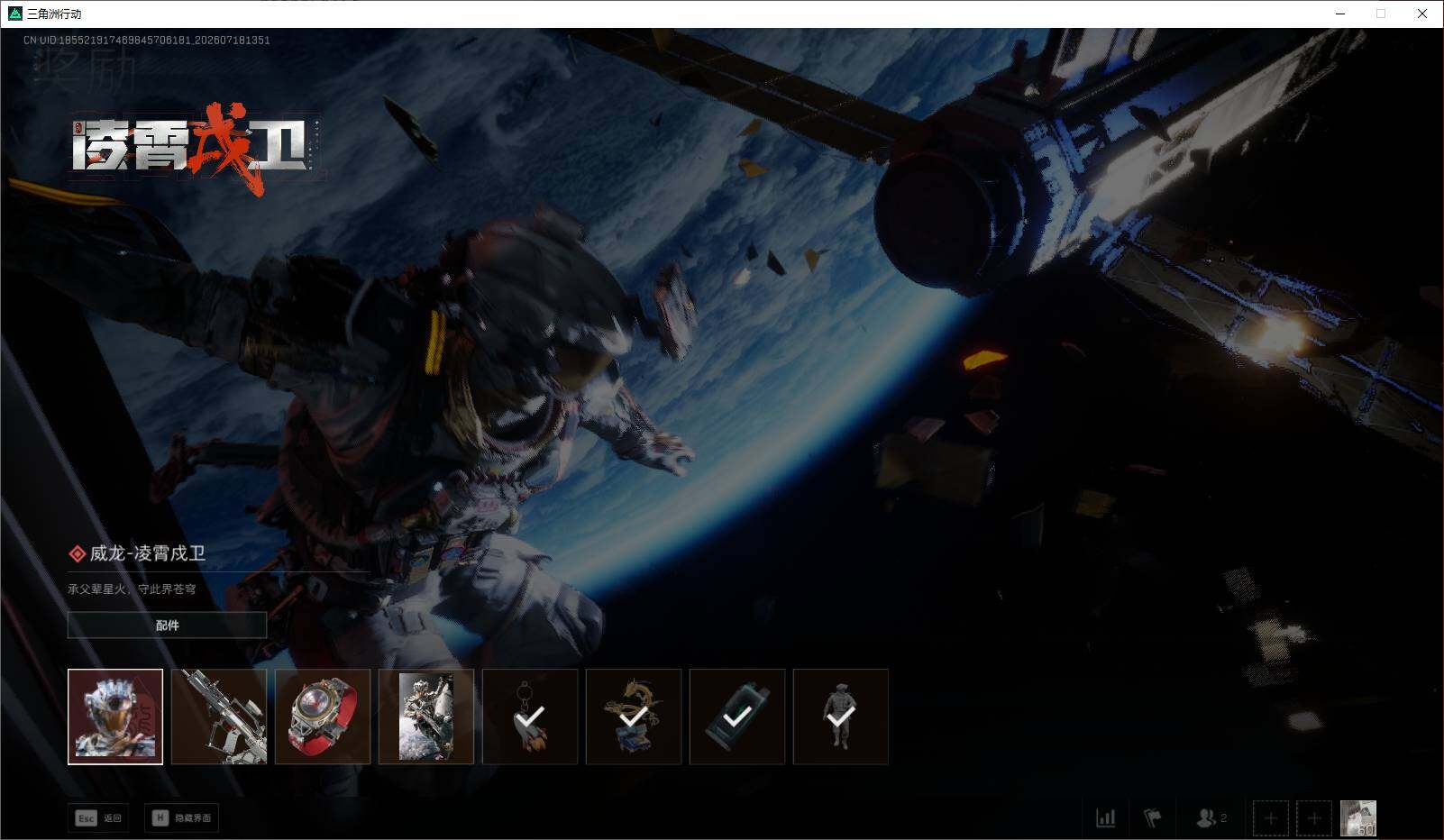Click the Esc 返回 back button
This screenshot has height=840, width=1444.
98,817
